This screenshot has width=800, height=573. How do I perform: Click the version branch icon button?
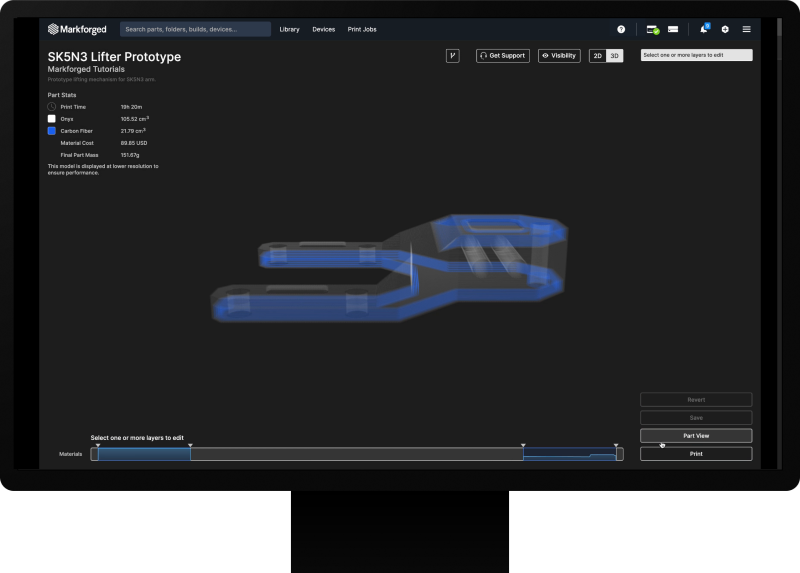click(x=453, y=56)
